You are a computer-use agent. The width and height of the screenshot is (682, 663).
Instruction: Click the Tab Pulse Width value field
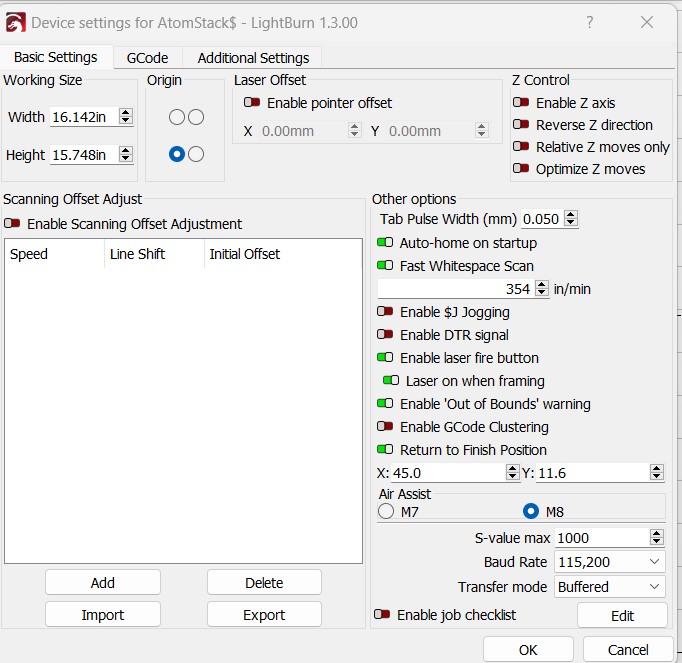[x=542, y=219]
